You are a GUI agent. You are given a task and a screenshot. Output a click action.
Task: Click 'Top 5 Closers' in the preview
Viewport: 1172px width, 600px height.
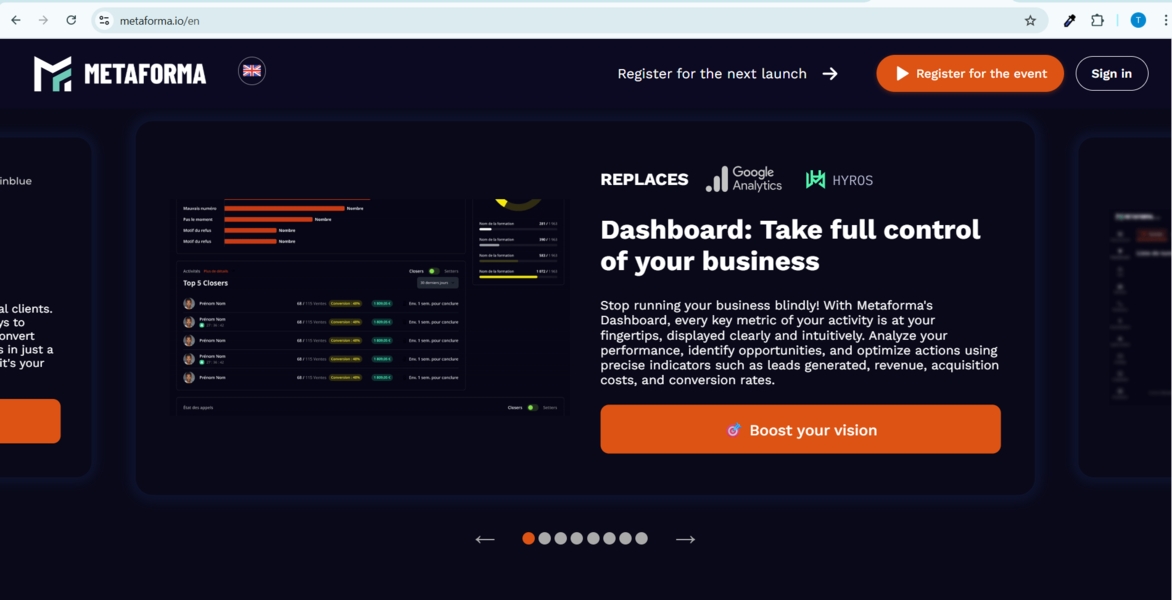click(206, 283)
